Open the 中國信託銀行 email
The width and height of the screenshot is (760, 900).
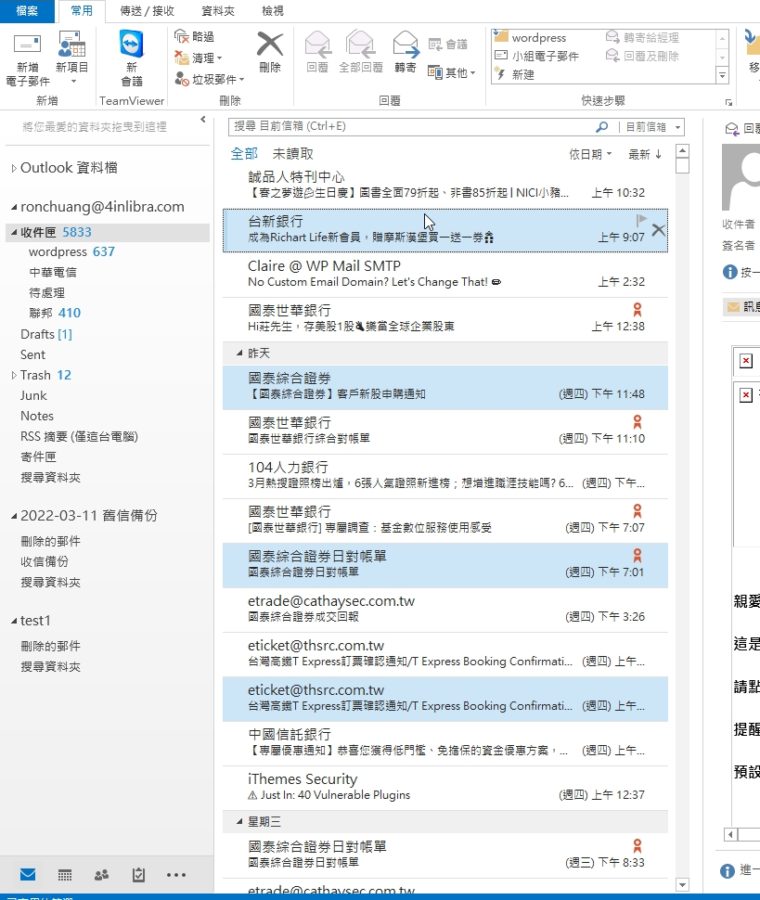(445, 743)
